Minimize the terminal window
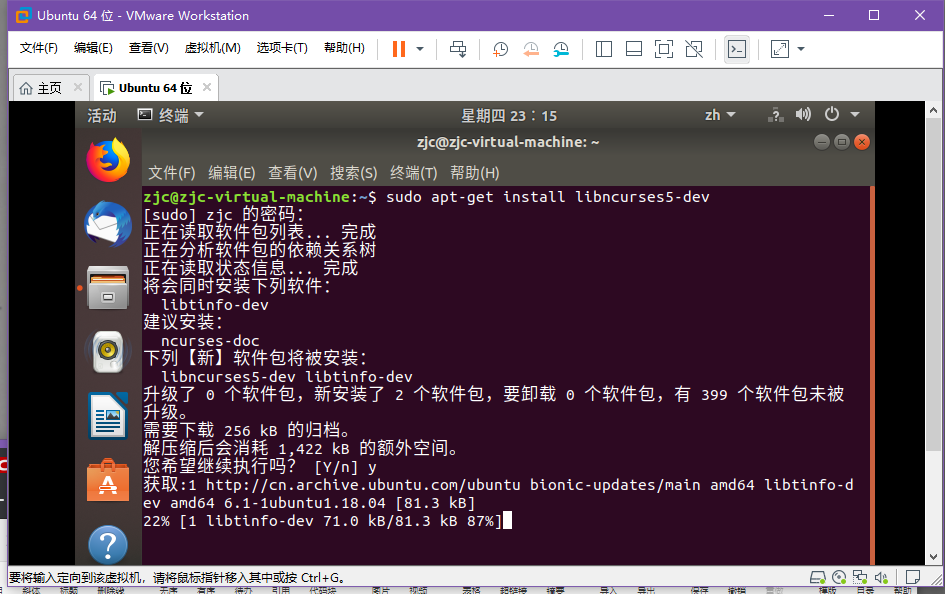945x594 pixels. pos(821,142)
